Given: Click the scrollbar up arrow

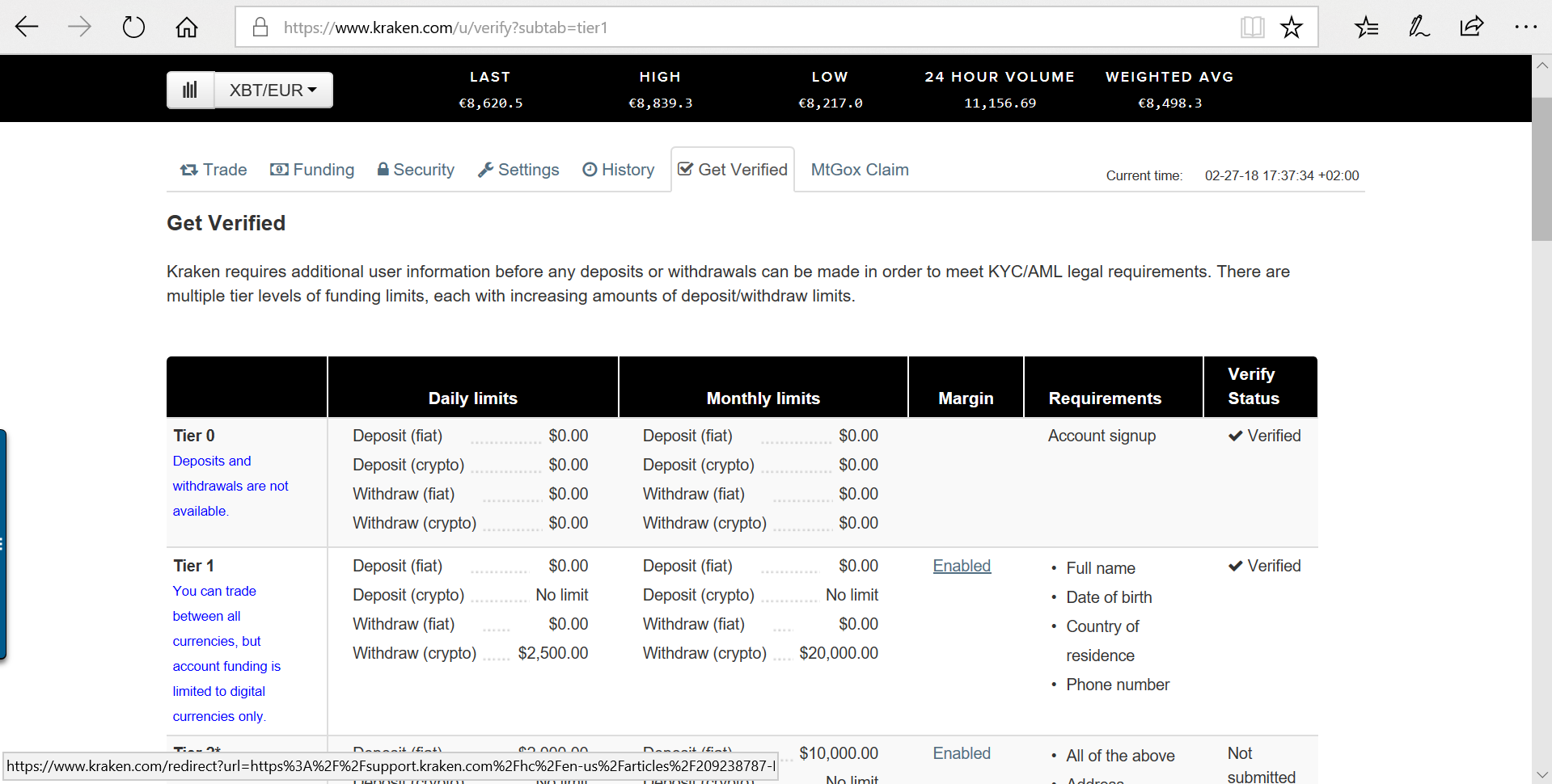Looking at the screenshot, I should click(1541, 65).
